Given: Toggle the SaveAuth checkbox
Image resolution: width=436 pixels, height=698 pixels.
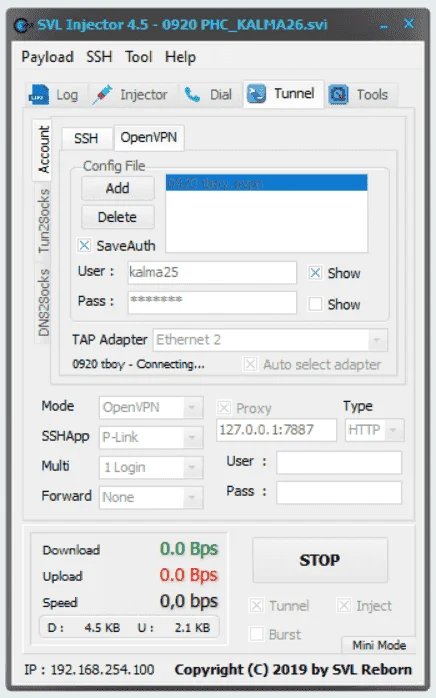Looking at the screenshot, I should (x=84, y=245).
